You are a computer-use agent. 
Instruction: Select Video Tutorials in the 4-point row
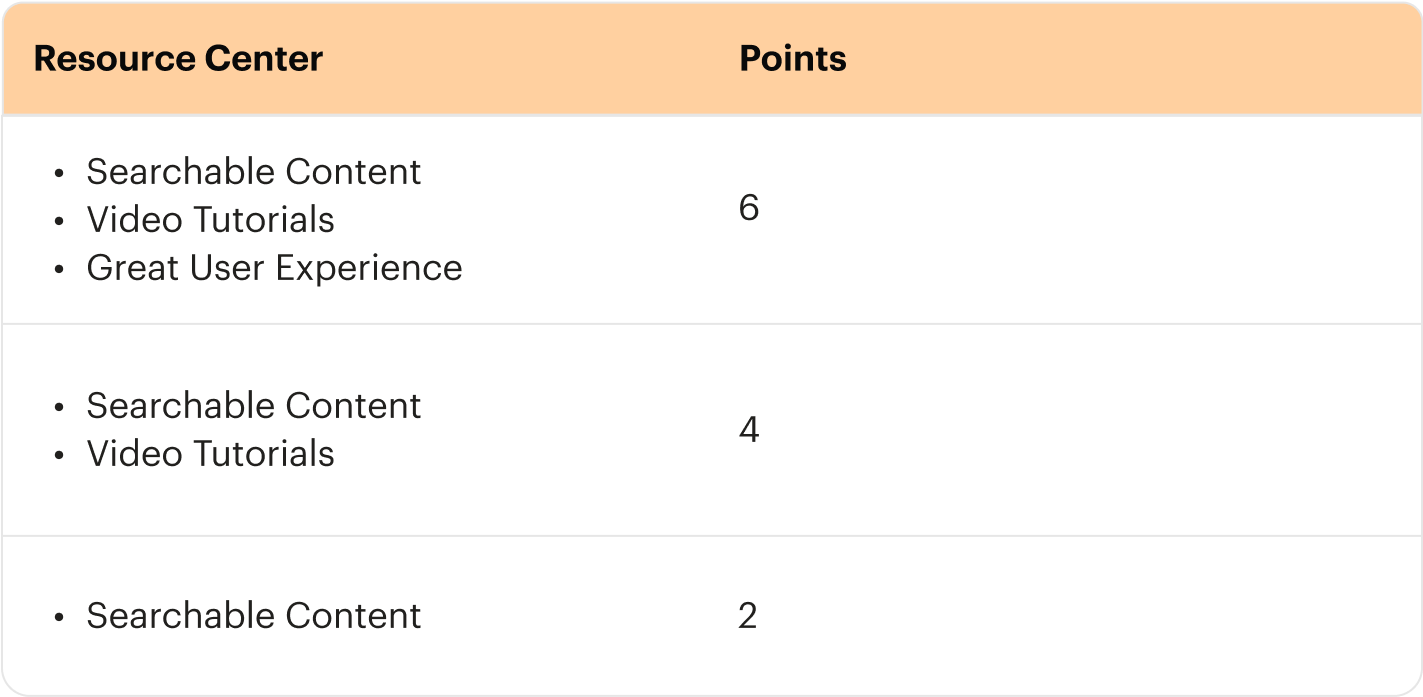tap(211, 454)
